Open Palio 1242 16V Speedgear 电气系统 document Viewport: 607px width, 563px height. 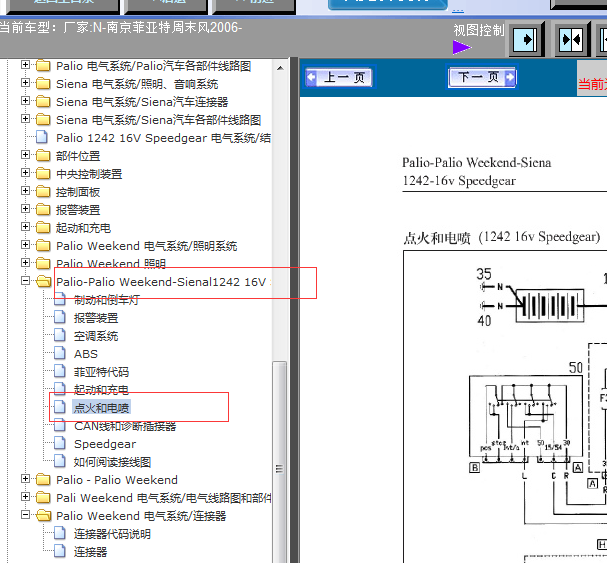(x=163, y=138)
